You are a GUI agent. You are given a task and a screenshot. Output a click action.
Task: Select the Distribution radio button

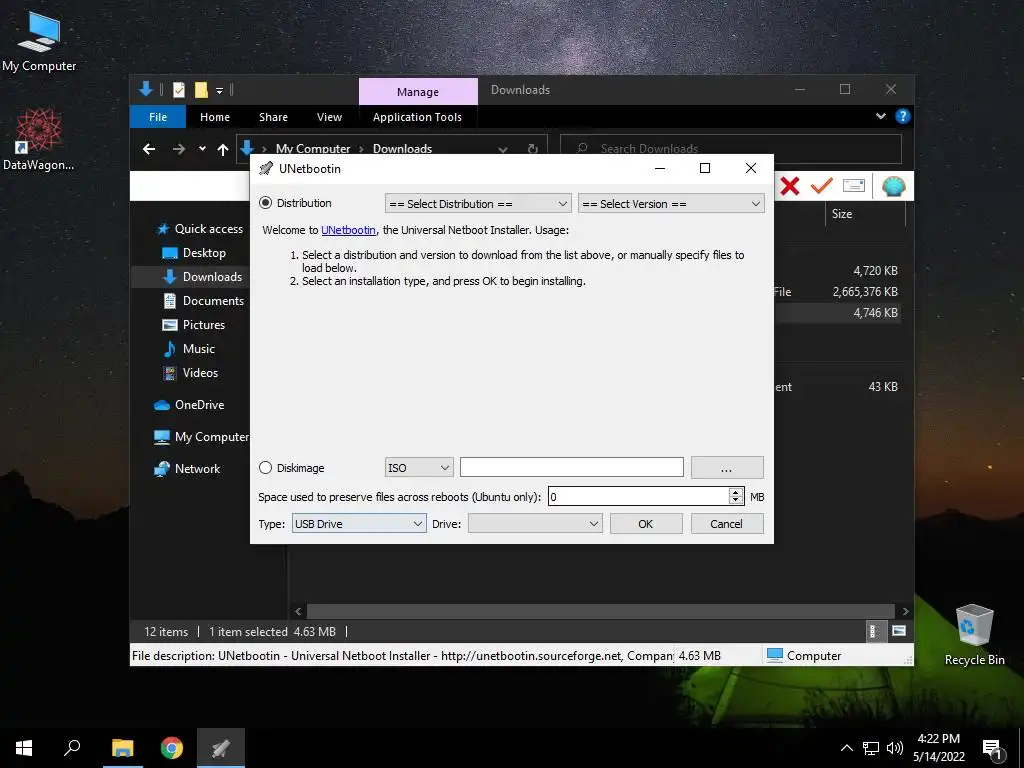coord(265,203)
